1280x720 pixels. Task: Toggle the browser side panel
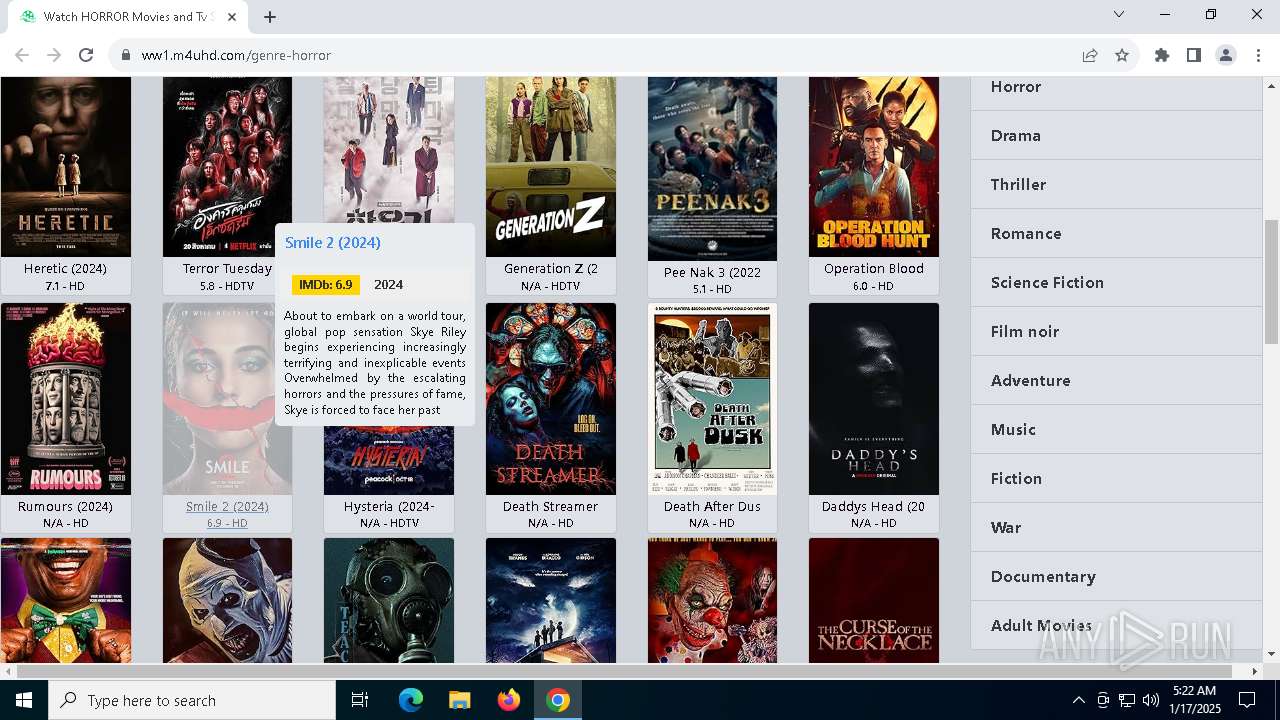1194,55
